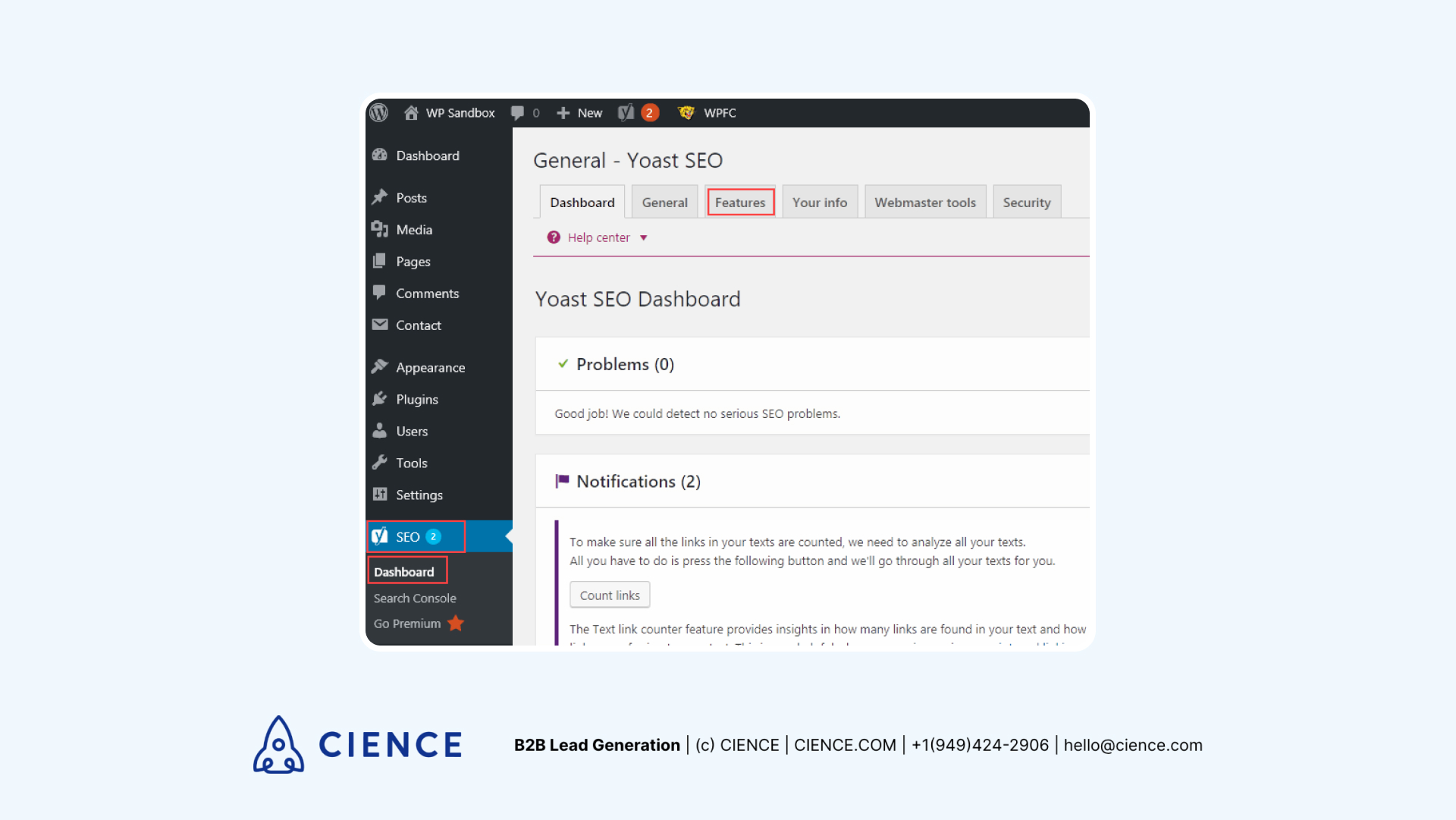
Task: Select the Webmaster tools tab
Action: coord(925,202)
